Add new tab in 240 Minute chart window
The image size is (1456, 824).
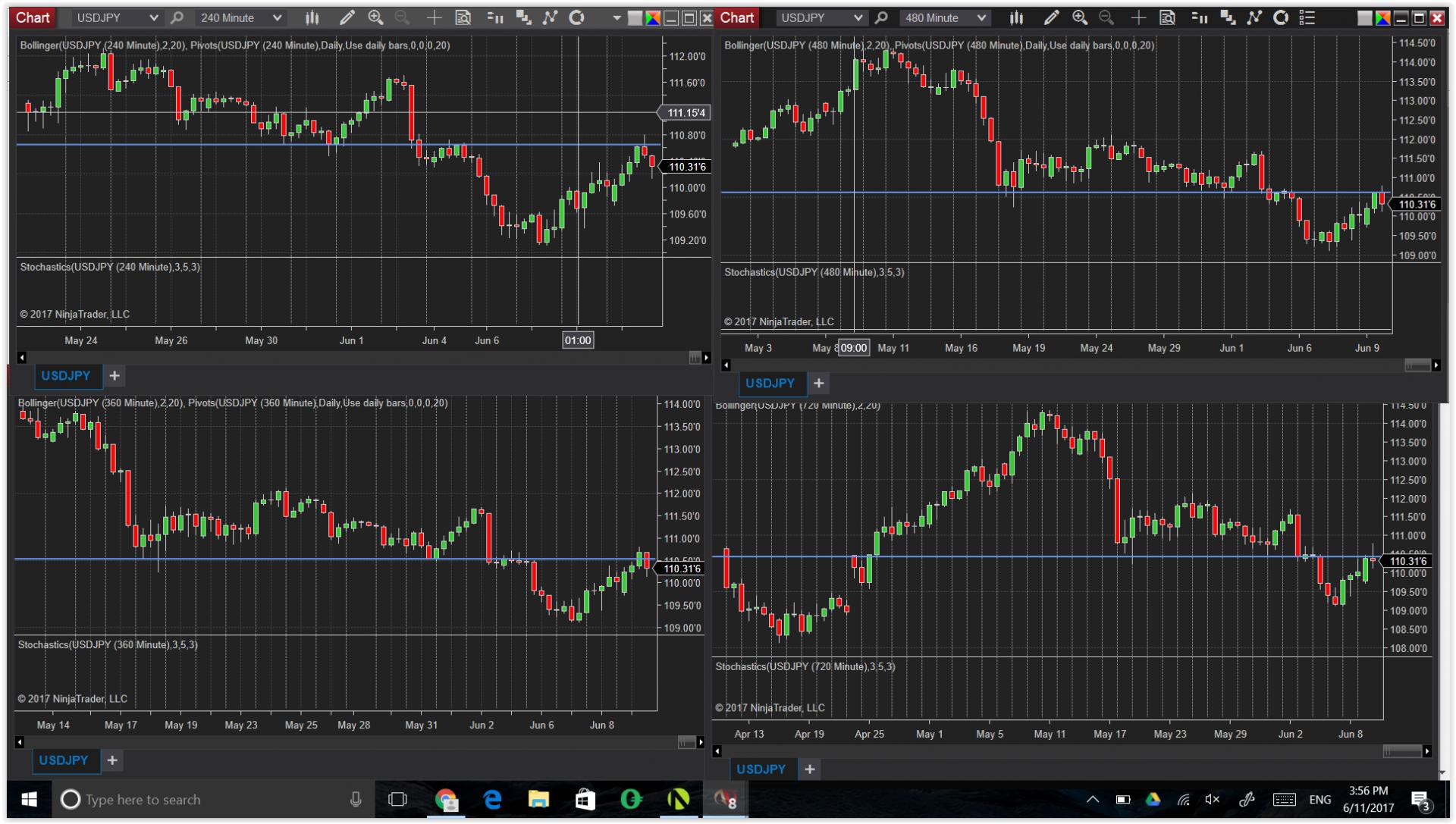(x=115, y=375)
